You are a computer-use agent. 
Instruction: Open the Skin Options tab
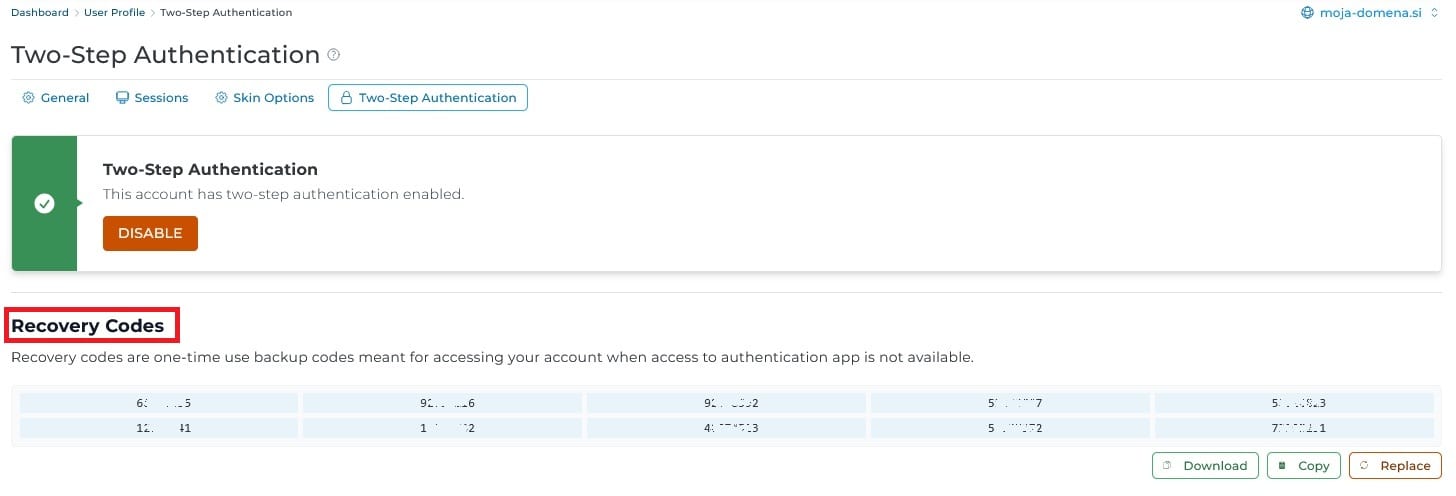(264, 98)
